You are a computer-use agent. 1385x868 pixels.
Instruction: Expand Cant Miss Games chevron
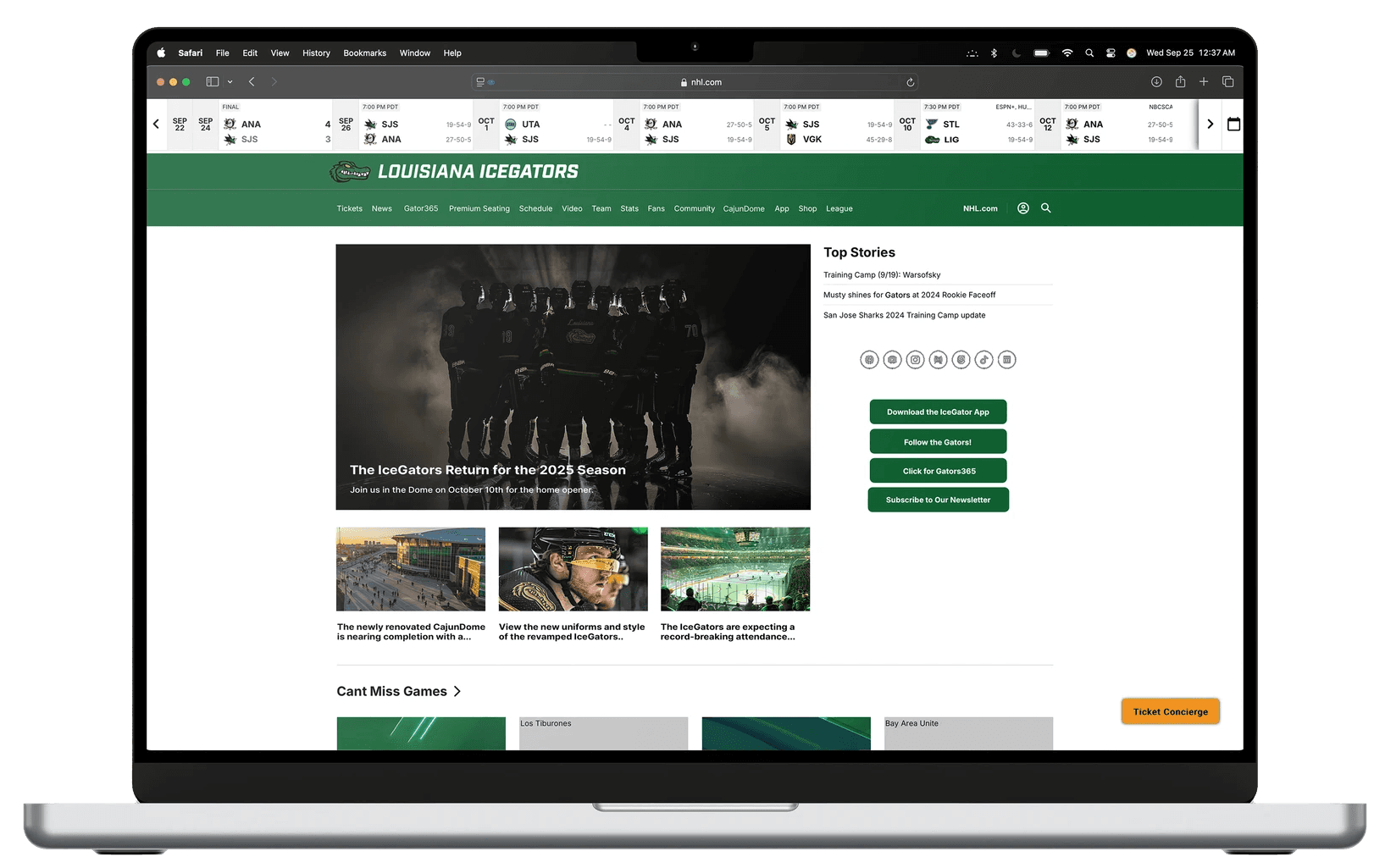[457, 692]
